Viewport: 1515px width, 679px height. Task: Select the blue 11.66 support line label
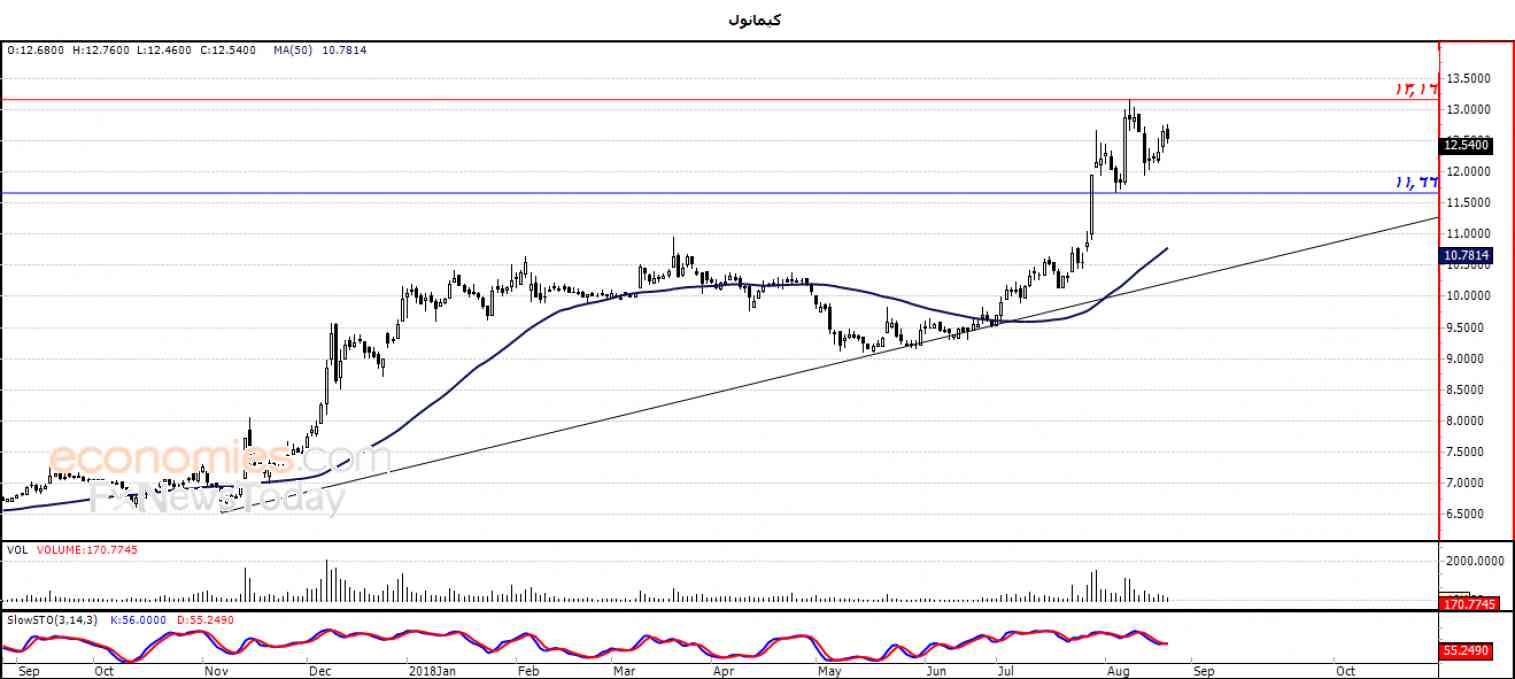pos(1416,182)
